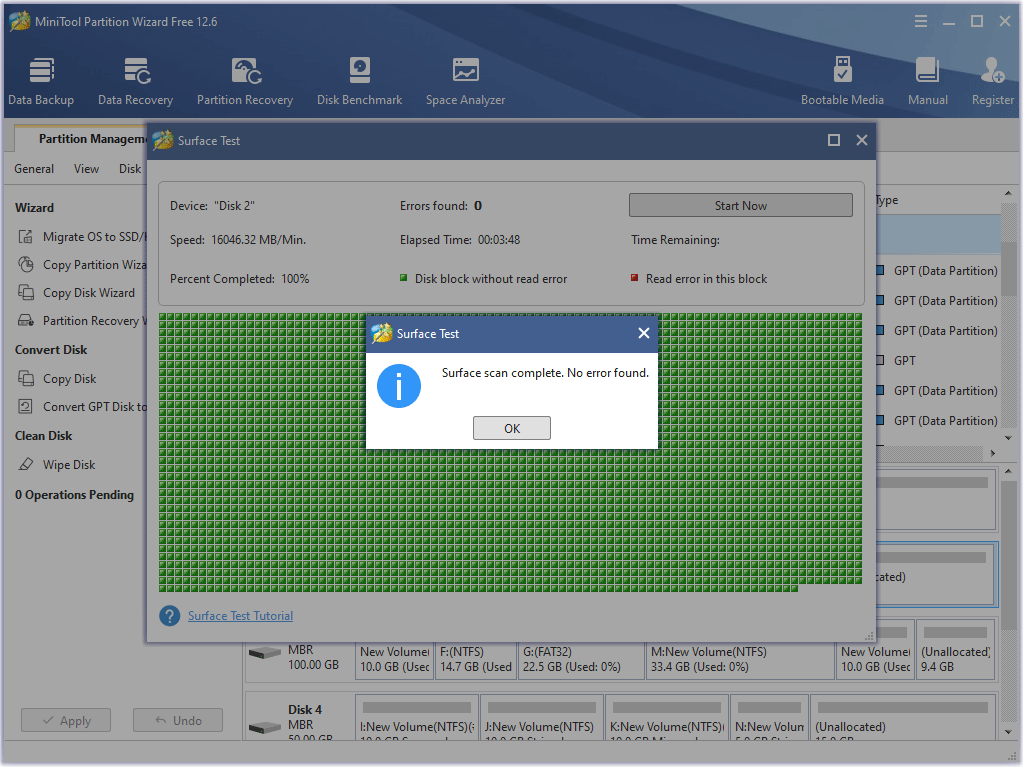Select the Partition Management tab
Viewport: 1023px width, 767px height.
[x=82, y=139]
